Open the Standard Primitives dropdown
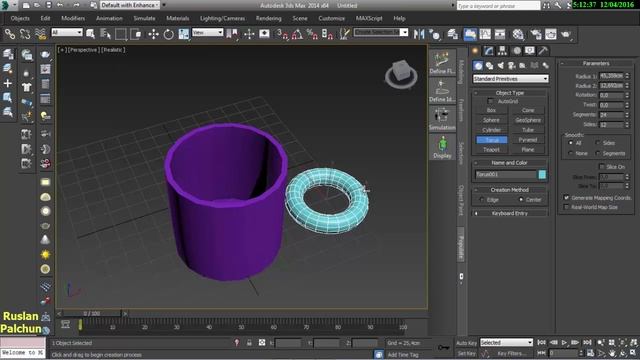The image size is (640, 360). pyautogui.click(x=510, y=78)
